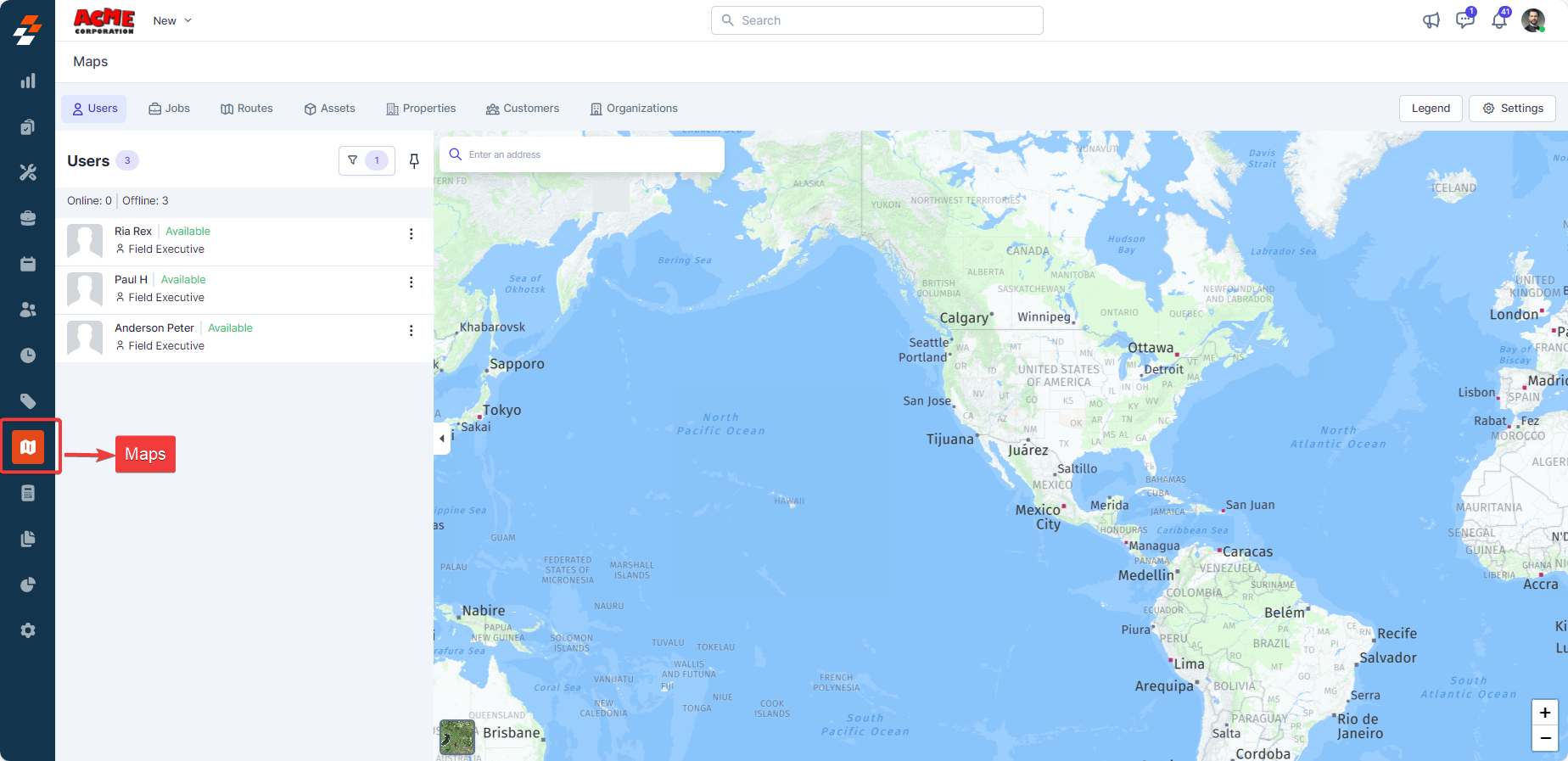Toggle the pin for the Users panel
Image resolution: width=1568 pixels, height=761 pixels.
414,161
